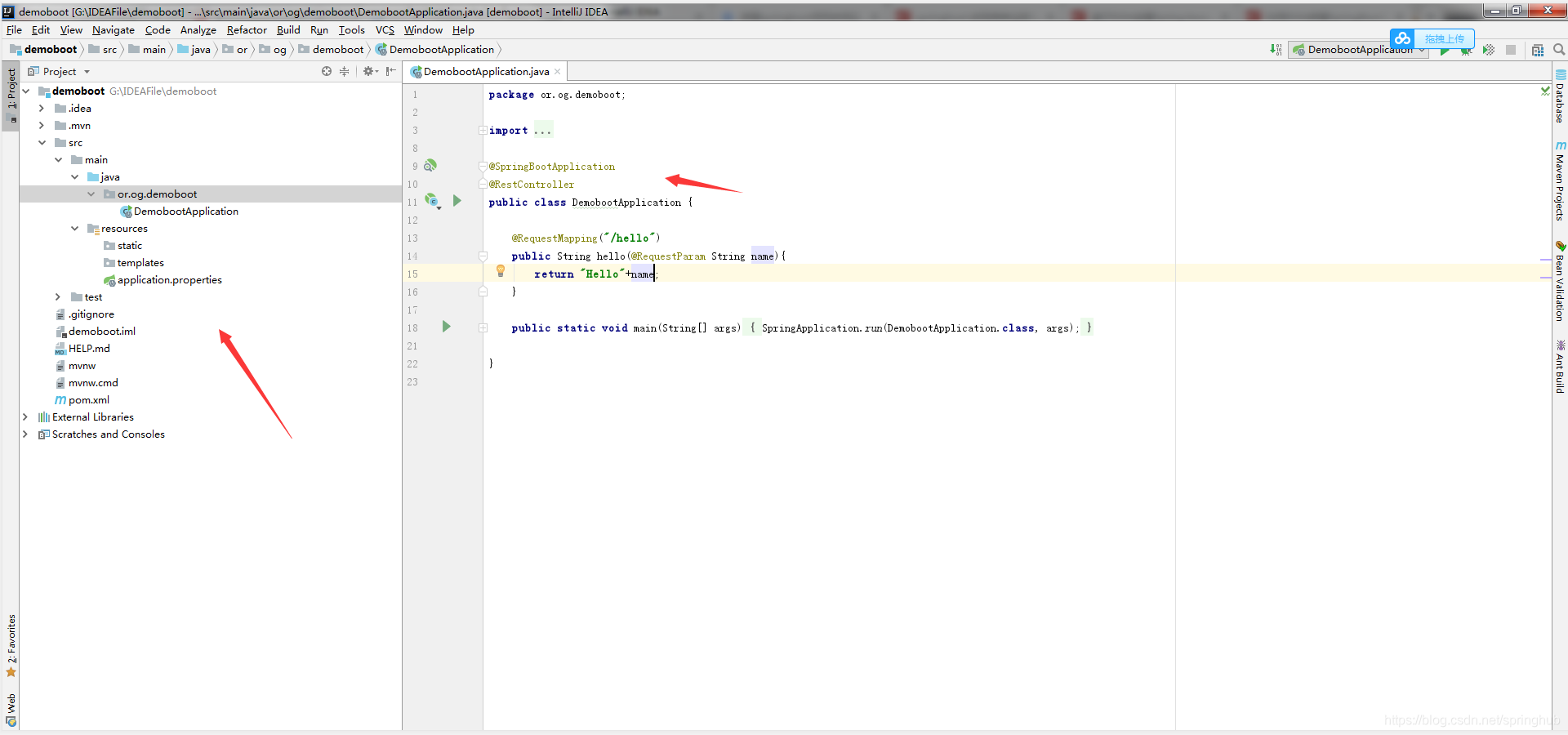Collapse the or.og.demoboot package
This screenshot has width=1568, height=735.
[91, 194]
